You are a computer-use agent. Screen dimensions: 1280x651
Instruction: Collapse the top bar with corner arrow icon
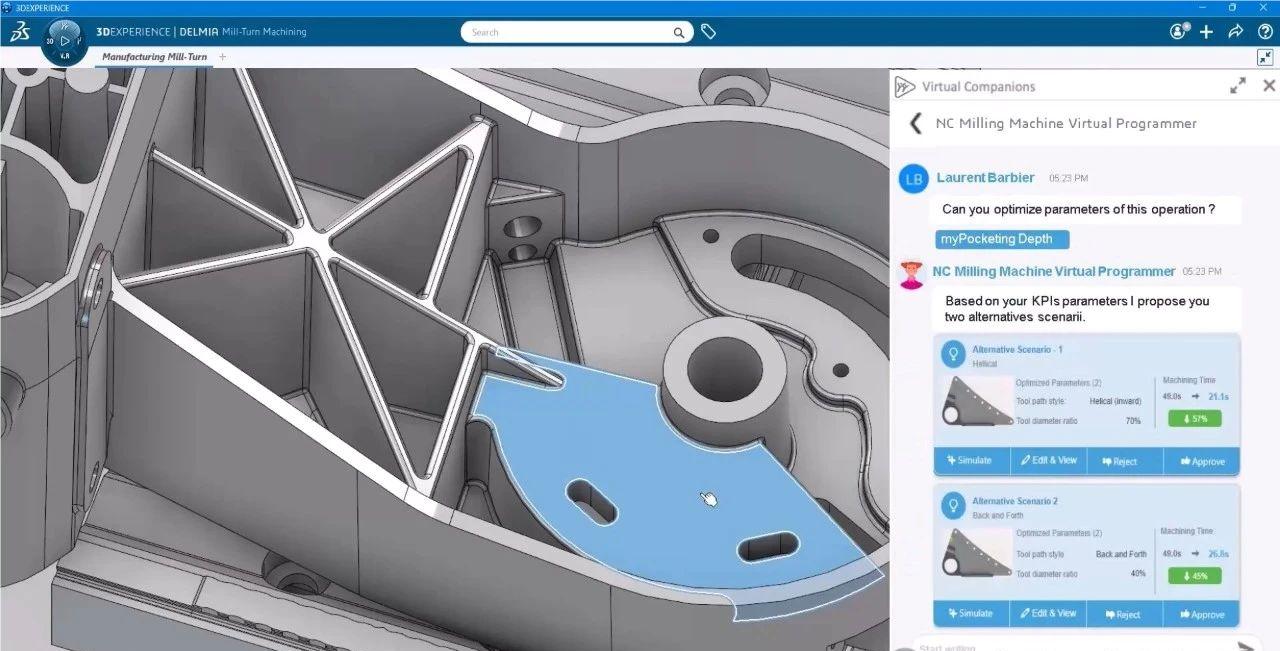click(x=1265, y=57)
